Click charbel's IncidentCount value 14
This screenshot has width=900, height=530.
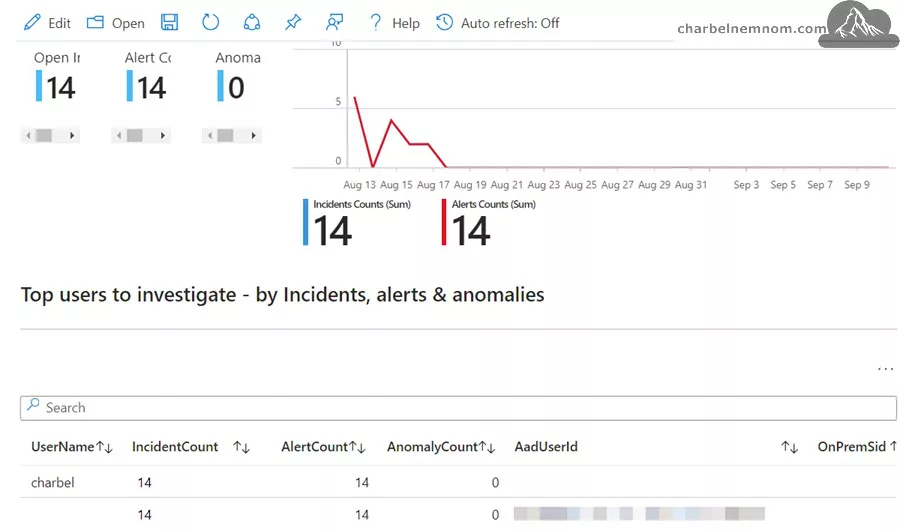pos(144,482)
